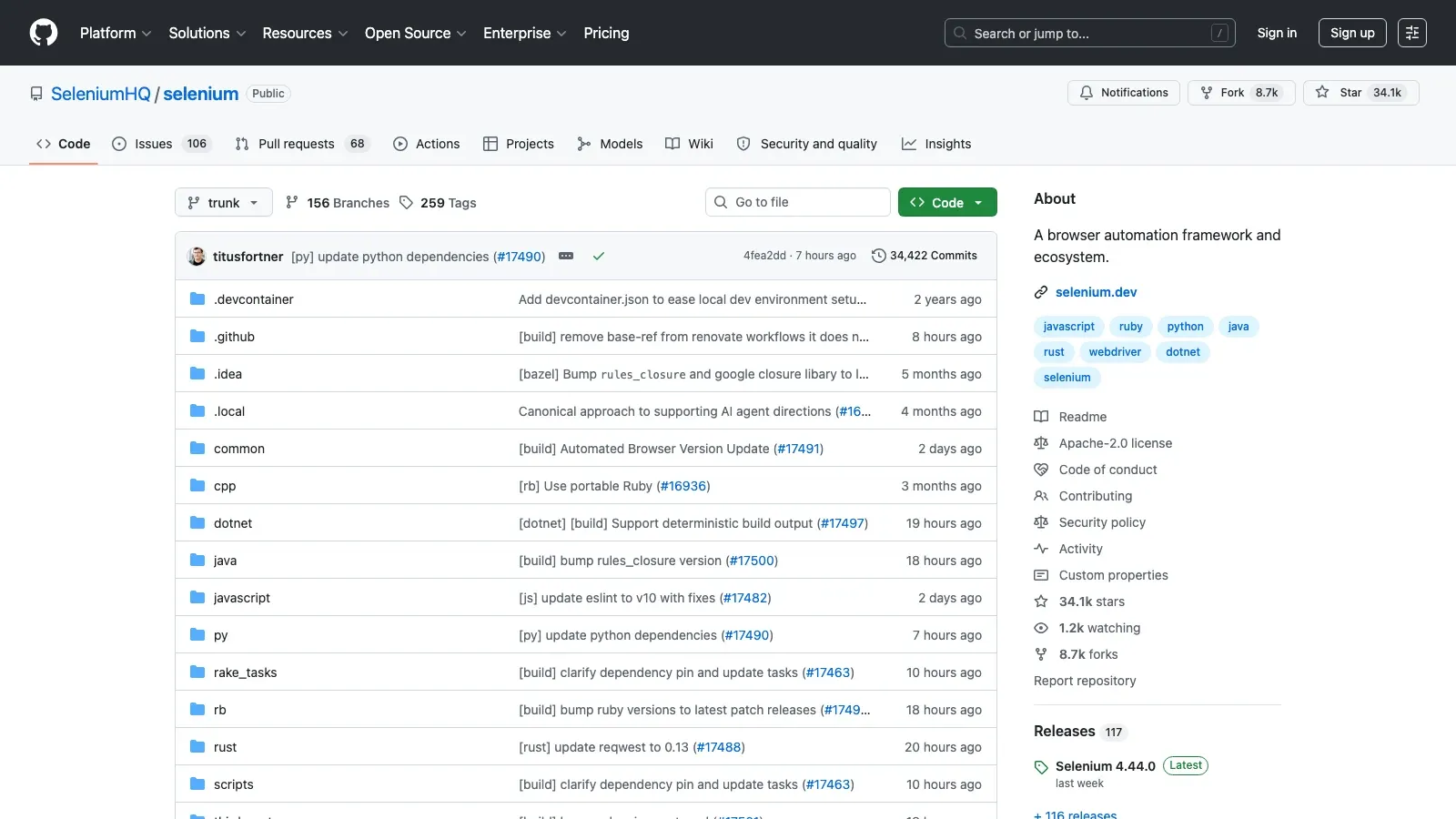Open the command palette icon in header
The width and height of the screenshot is (1456, 819).
pyautogui.click(x=1412, y=33)
